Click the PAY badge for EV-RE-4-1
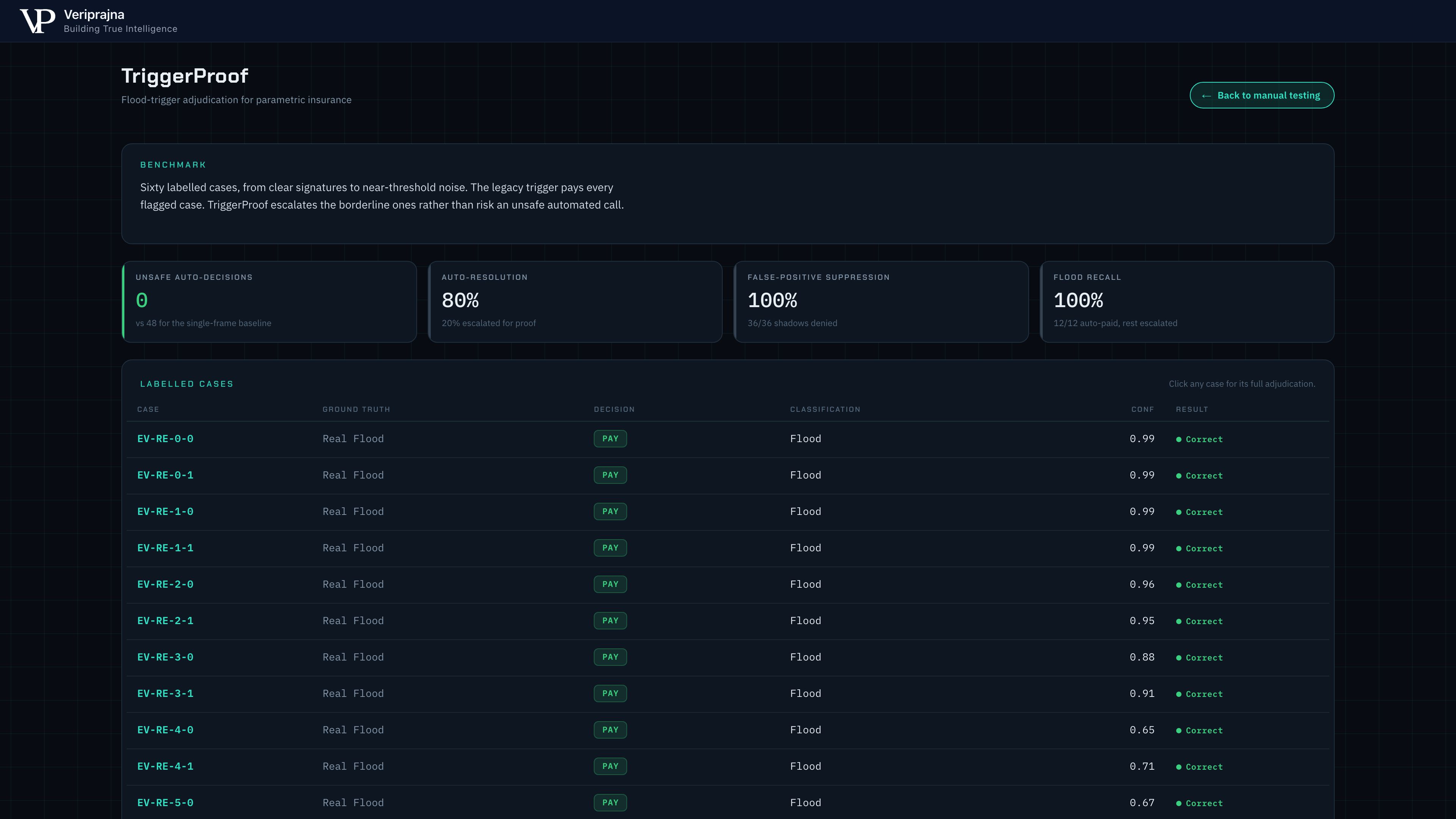Screen dimensions: 1456x819 pyautogui.click(x=610, y=766)
